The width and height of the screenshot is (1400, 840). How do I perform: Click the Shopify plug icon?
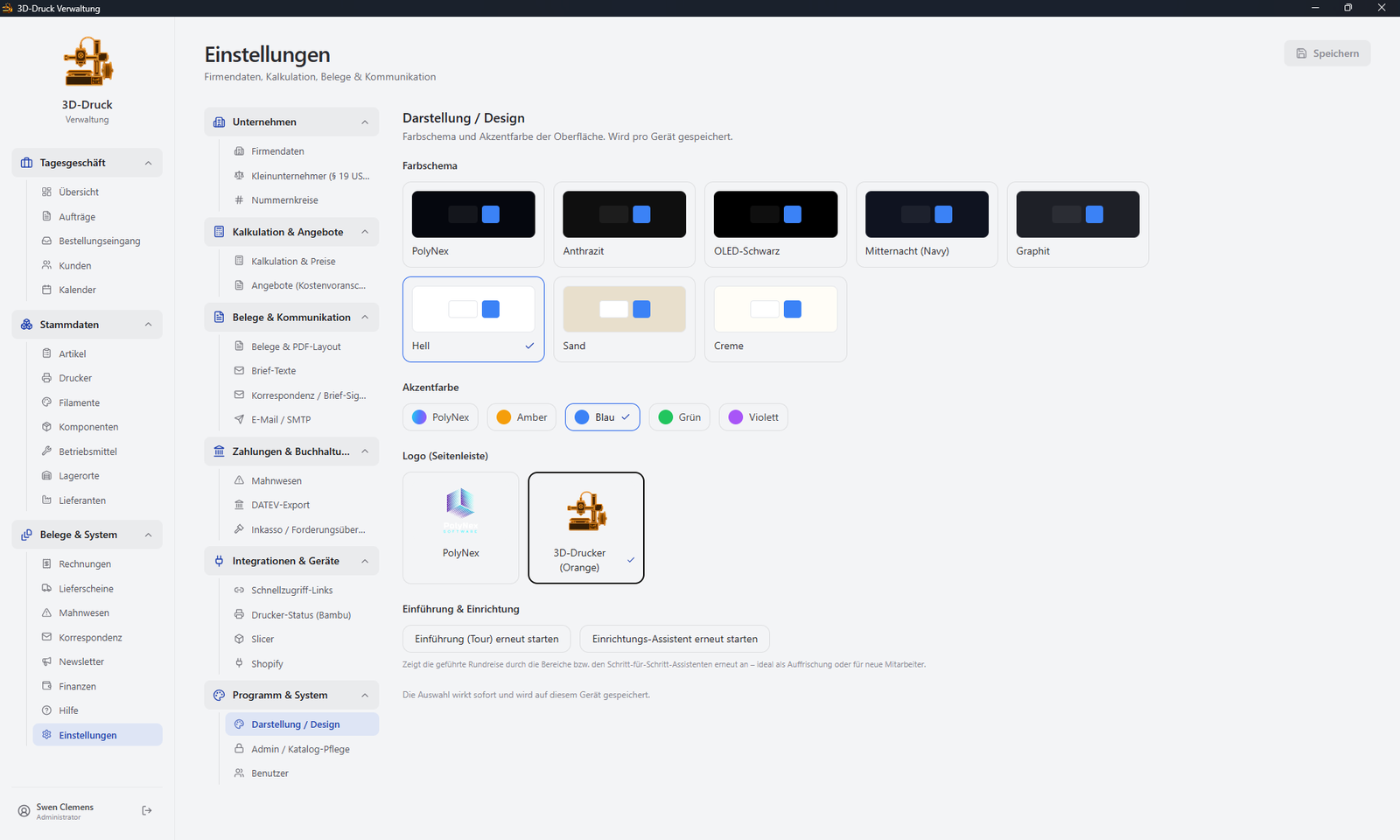click(x=239, y=663)
